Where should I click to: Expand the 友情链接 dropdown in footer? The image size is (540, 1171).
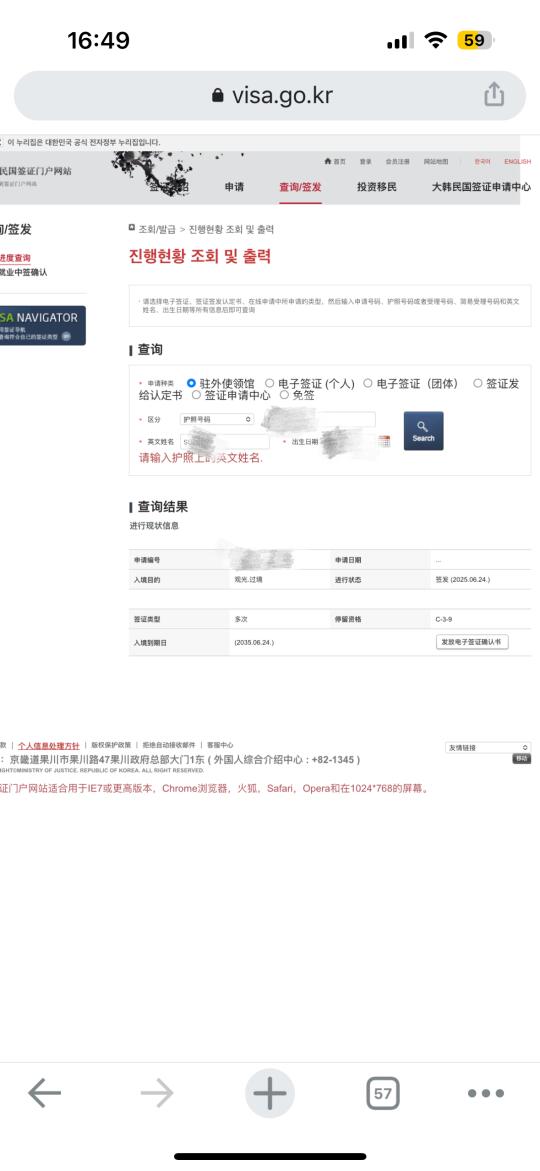coord(488,747)
